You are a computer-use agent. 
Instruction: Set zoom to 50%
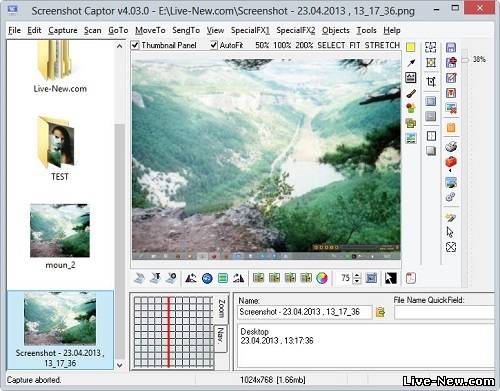262,45
